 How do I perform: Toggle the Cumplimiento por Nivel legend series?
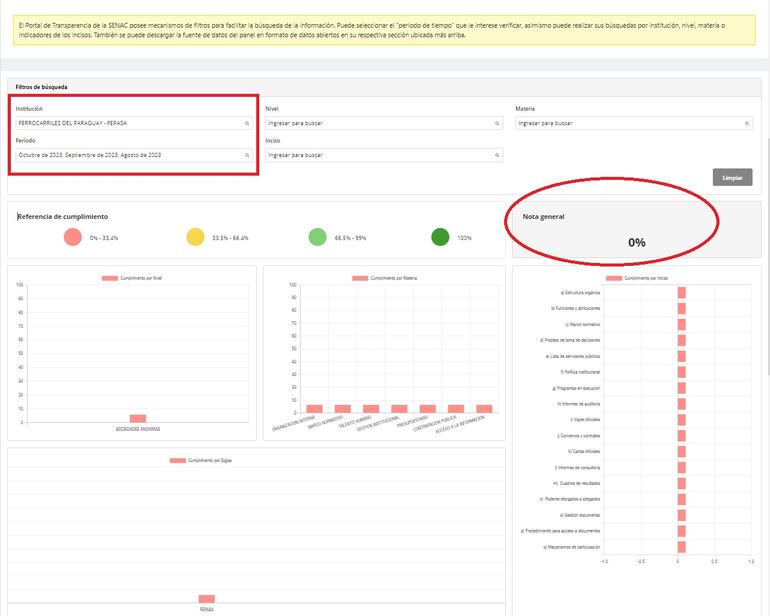(132, 278)
